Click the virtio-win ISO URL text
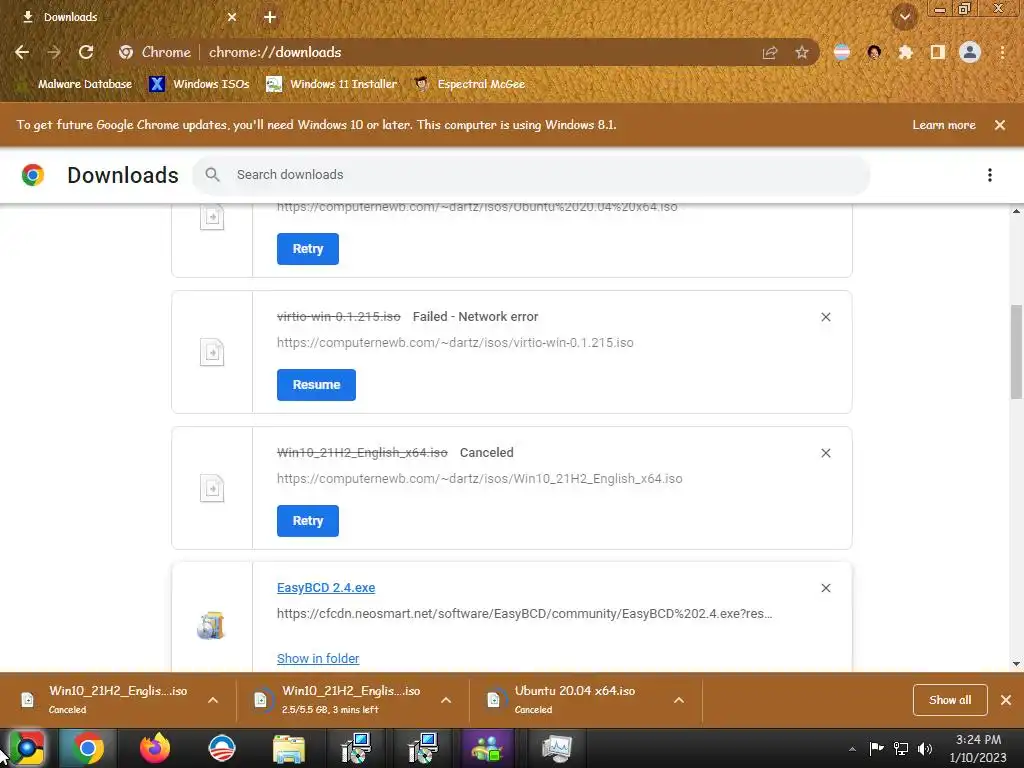The image size is (1024, 768). click(x=455, y=342)
